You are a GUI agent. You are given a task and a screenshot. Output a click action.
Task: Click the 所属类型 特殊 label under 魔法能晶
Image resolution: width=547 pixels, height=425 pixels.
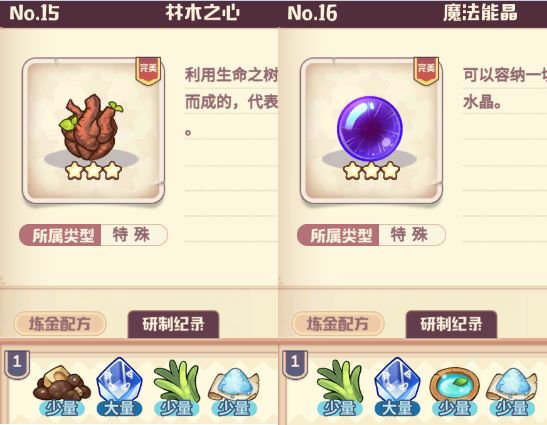[371, 235]
